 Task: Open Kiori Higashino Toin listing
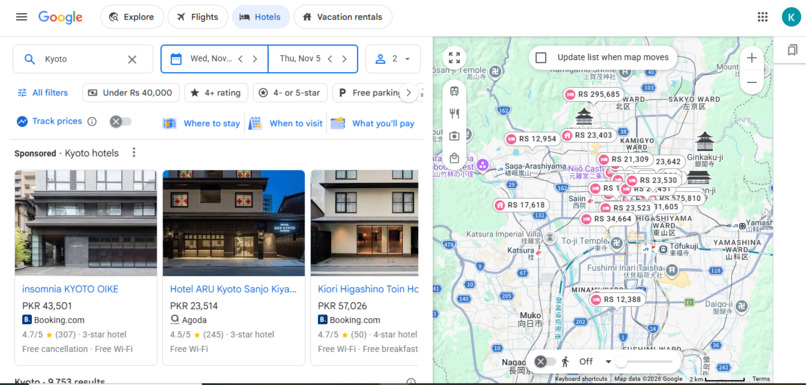(x=368, y=289)
